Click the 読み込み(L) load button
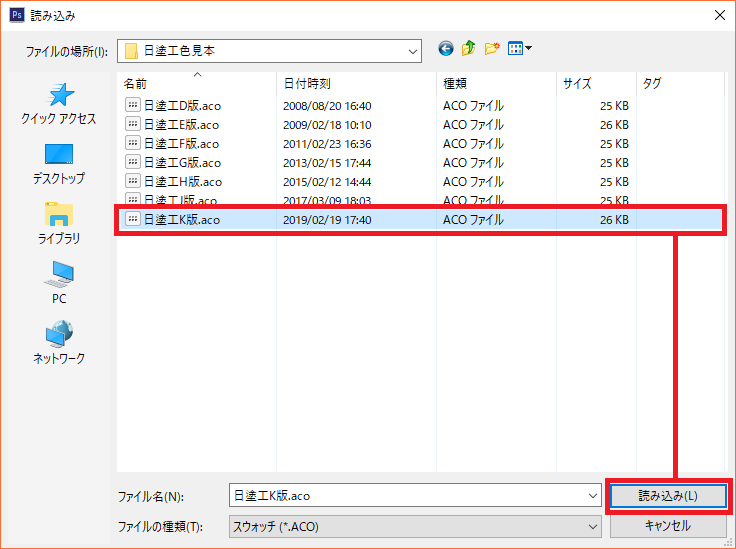 [x=668, y=496]
